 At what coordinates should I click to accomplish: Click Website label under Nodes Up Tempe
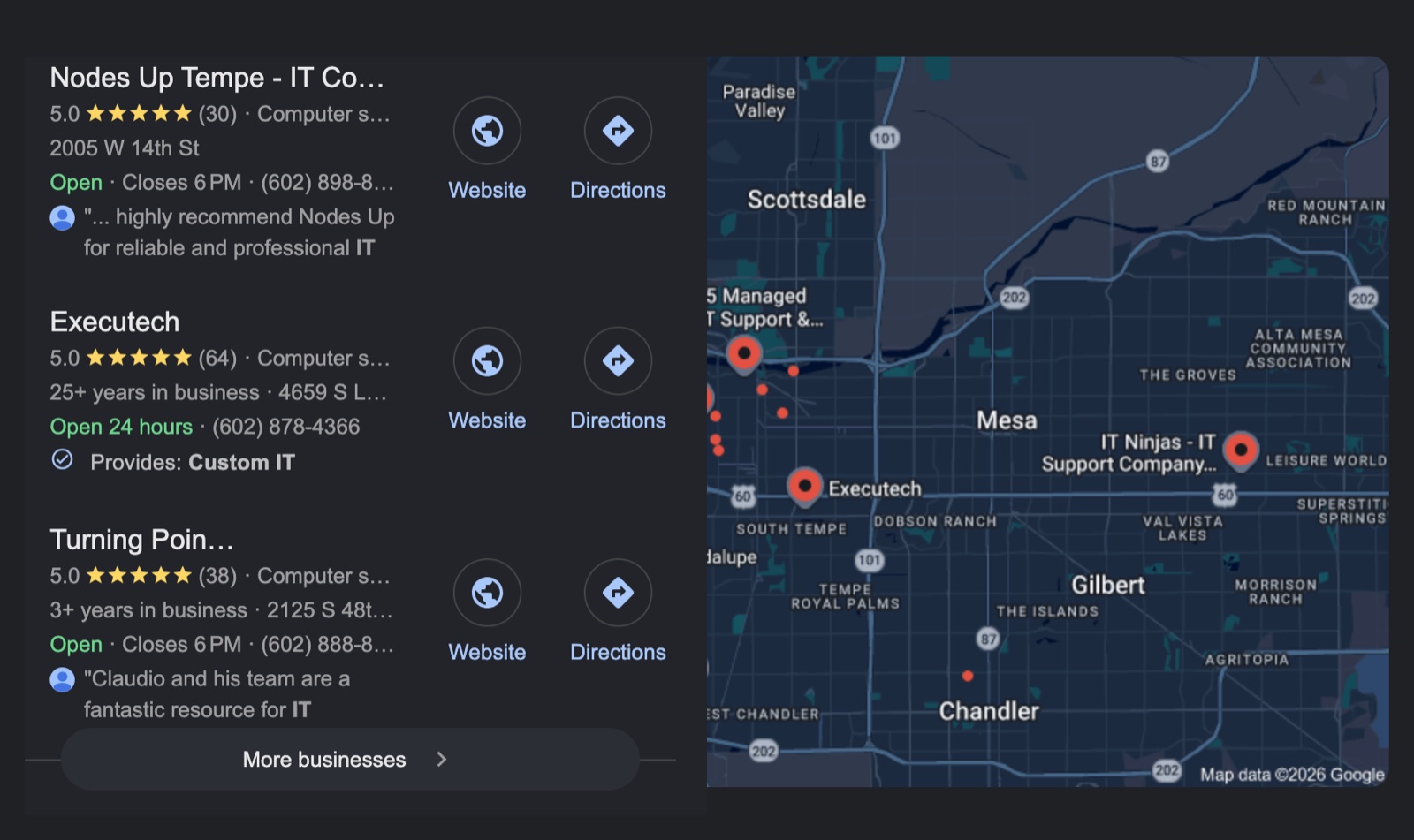(487, 190)
